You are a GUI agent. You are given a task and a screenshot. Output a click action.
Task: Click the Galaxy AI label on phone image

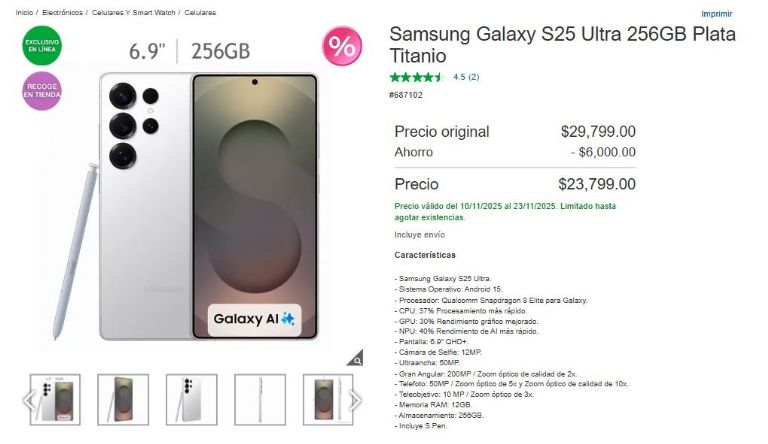[254, 320]
